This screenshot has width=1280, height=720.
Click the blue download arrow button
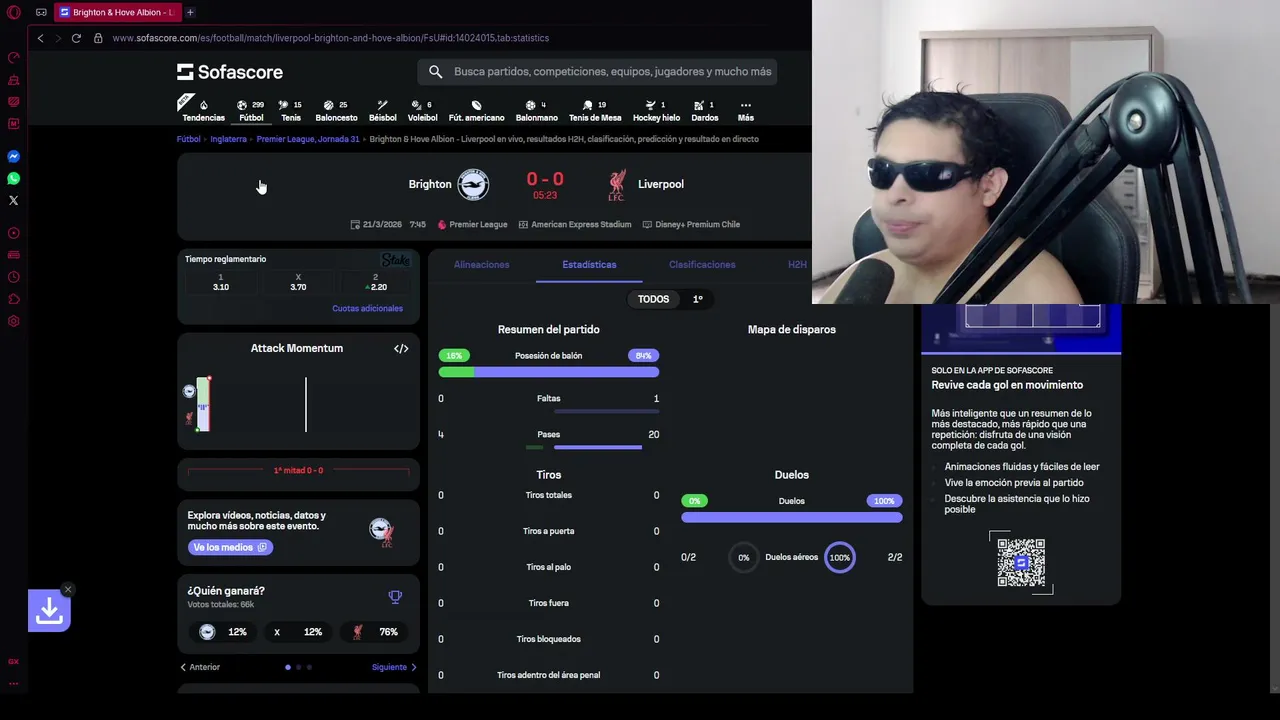point(49,611)
